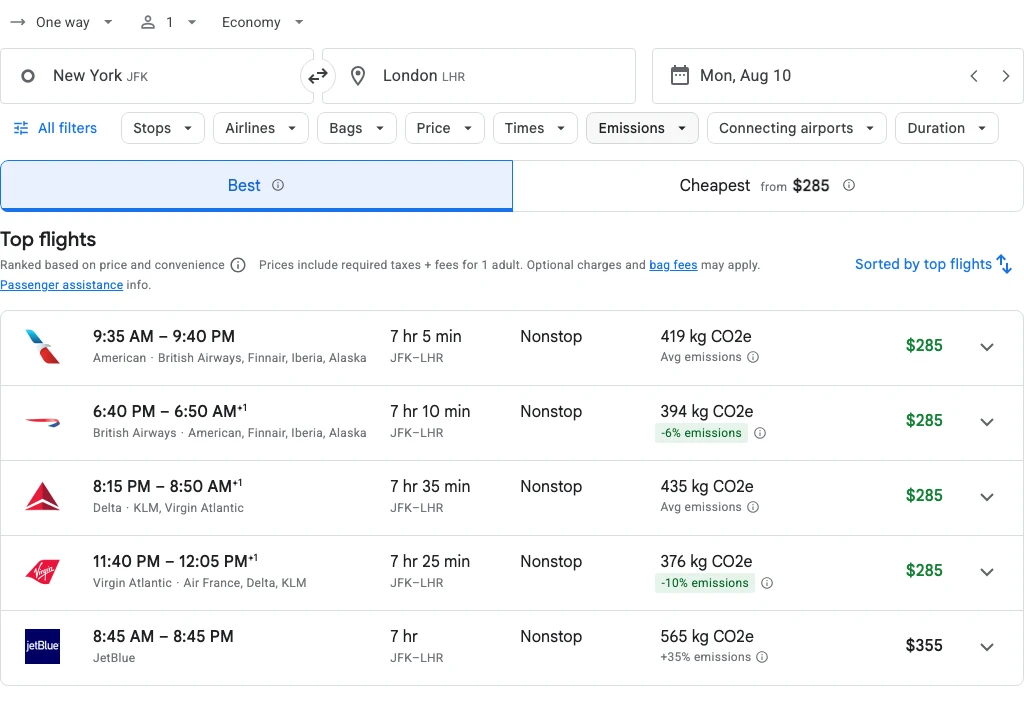Click the calendar icon in date field
Screen dimensions: 1024x702
(680, 75)
